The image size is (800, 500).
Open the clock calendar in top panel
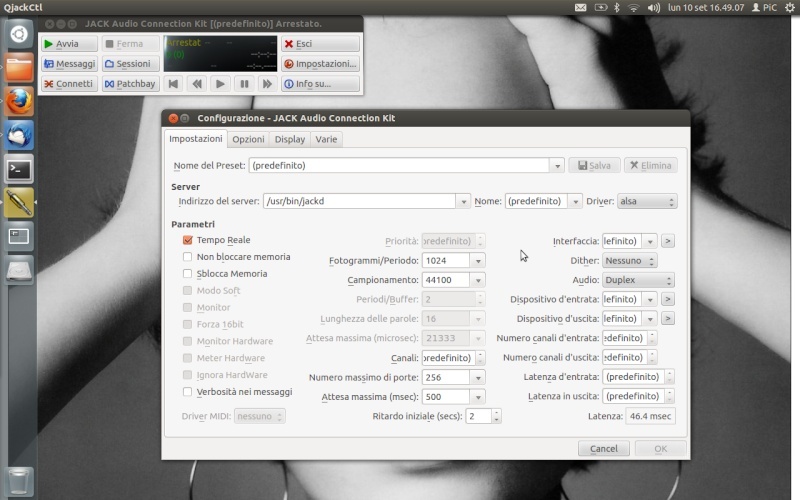[706, 8]
